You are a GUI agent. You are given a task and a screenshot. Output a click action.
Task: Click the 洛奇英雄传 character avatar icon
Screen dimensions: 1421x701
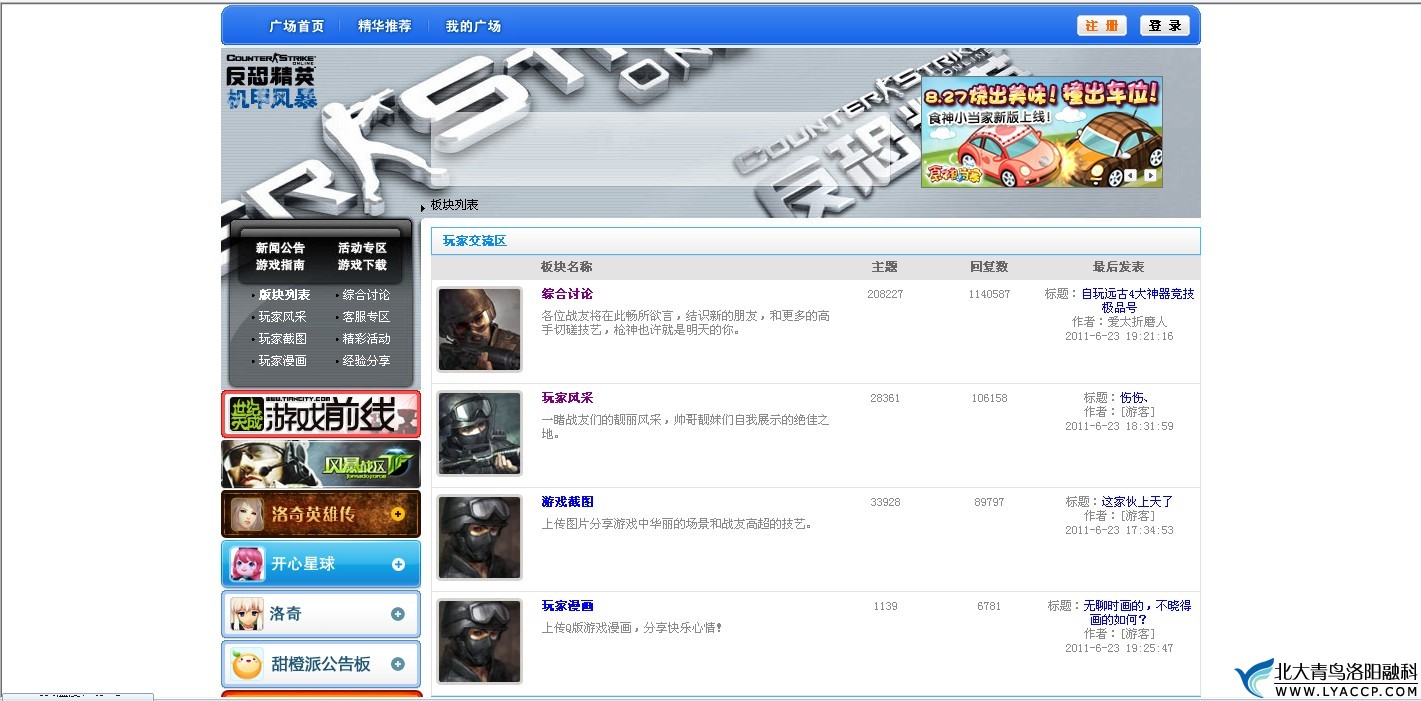pos(247,514)
